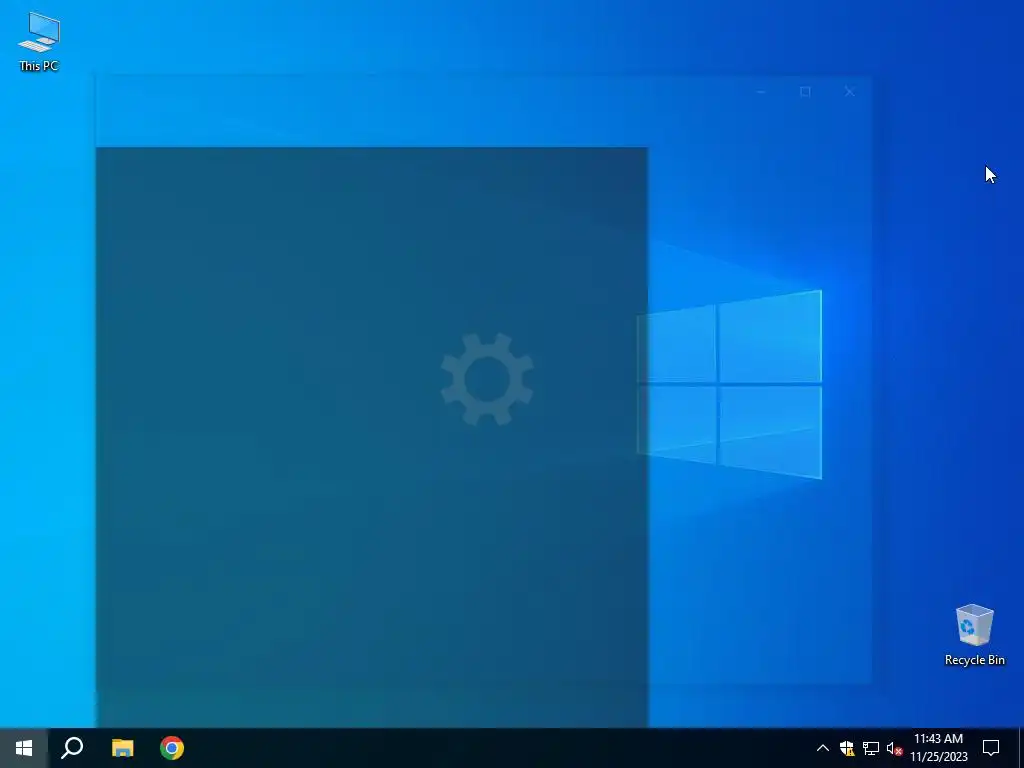This screenshot has height=768, width=1024.
Task: Open the Action Center notifications icon
Action: point(991,748)
